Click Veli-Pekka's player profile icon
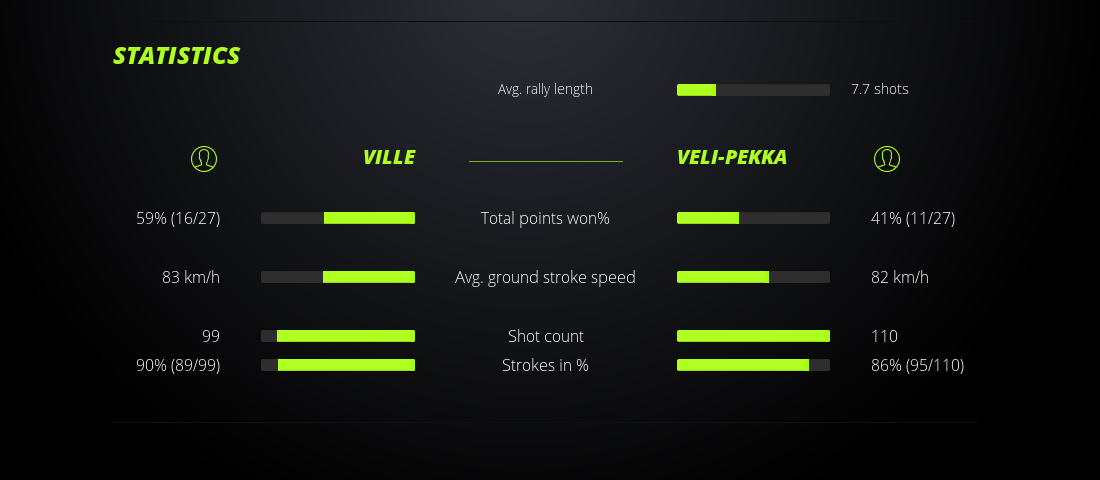This screenshot has width=1100, height=480. 887,158
